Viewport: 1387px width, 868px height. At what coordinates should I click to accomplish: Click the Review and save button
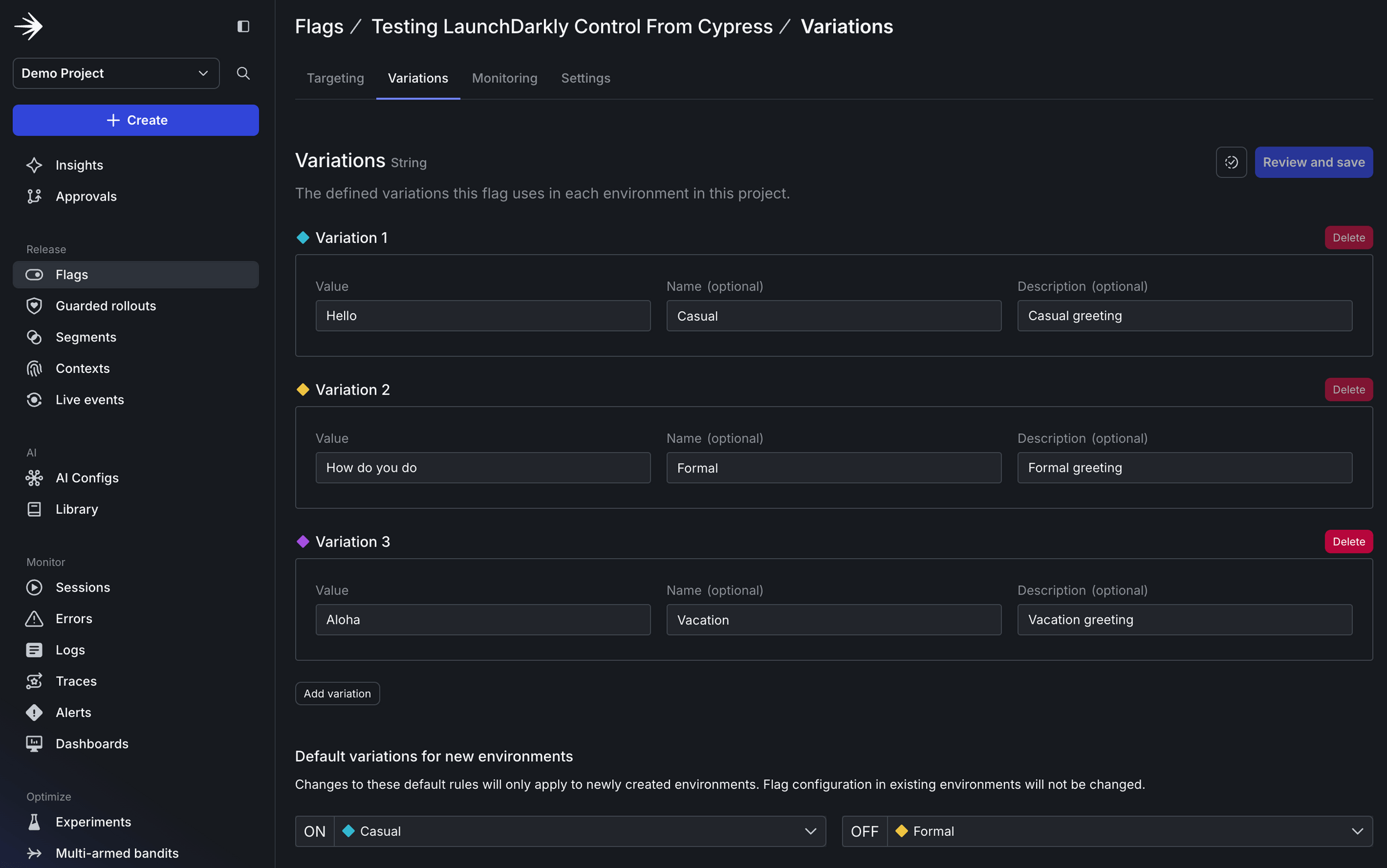[1313, 163]
